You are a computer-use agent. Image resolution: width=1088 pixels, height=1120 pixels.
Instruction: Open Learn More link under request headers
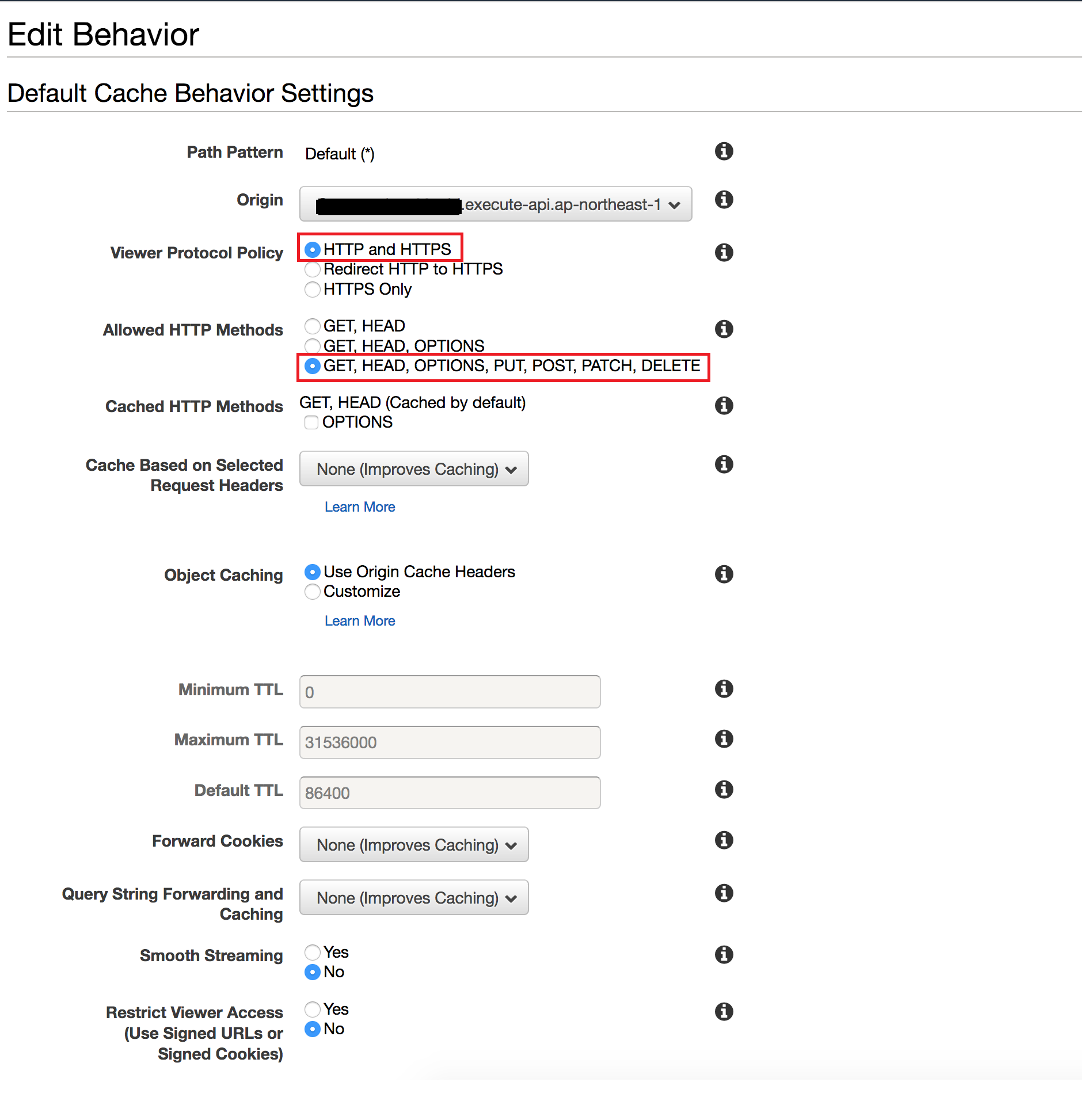point(359,507)
